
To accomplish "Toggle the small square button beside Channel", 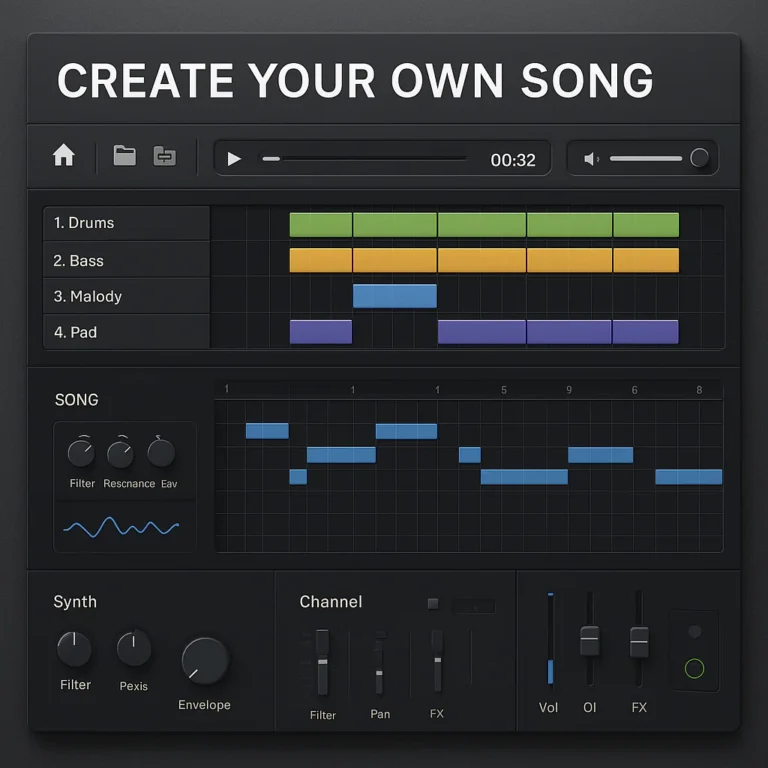I will pyautogui.click(x=433, y=603).
